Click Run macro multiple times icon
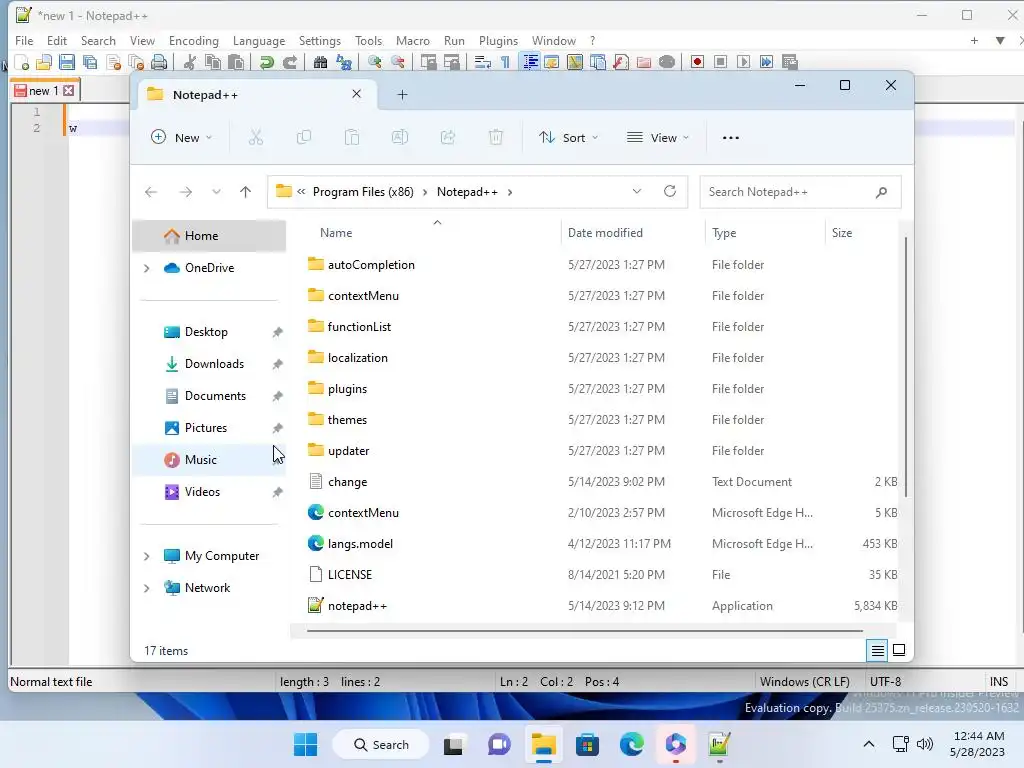Image resolution: width=1024 pixels, height=768 pixels. click(767, 62)
